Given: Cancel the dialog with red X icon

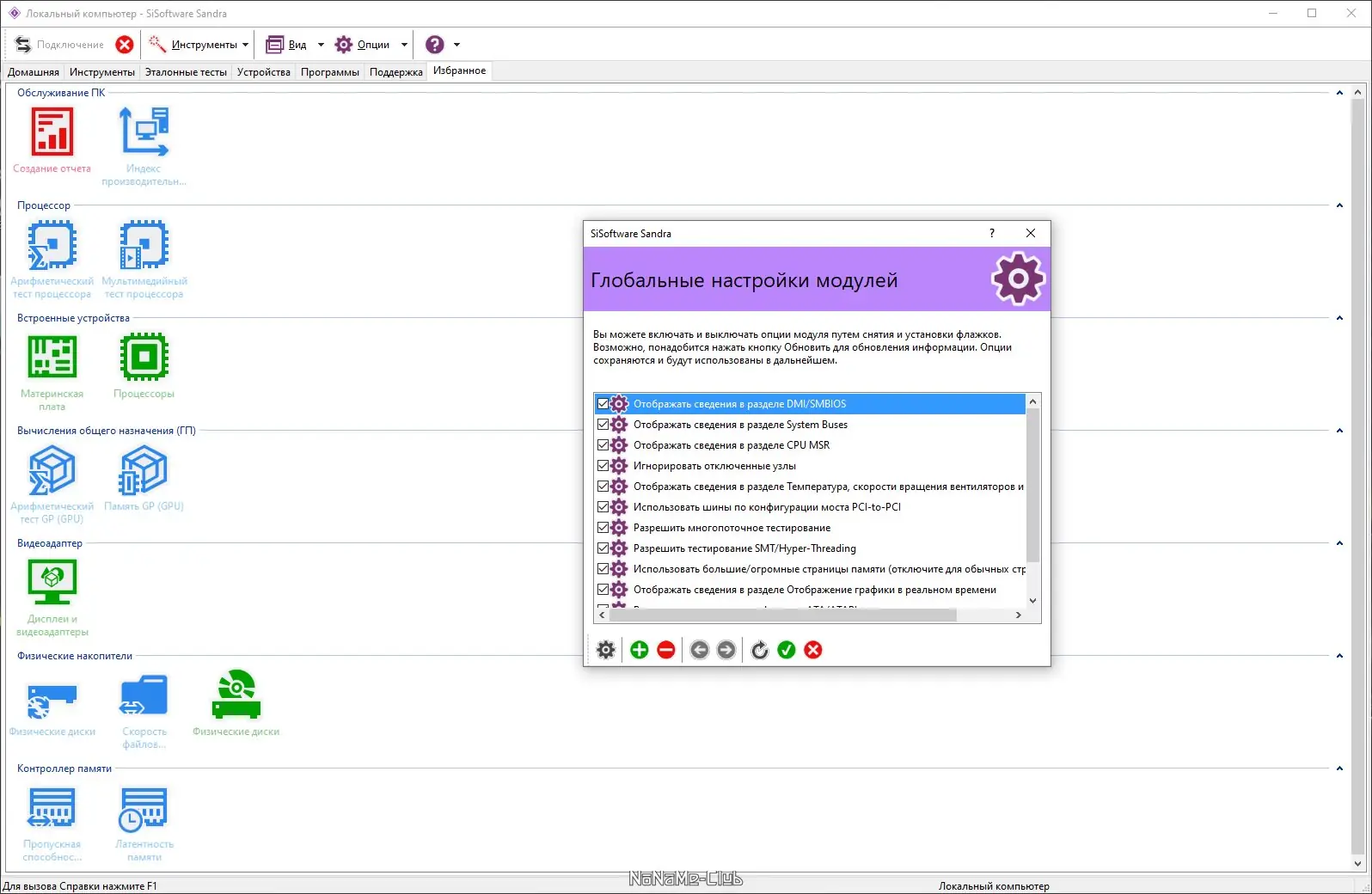Looking at the screenshot, I should pyautogui.click(x=813, y=650).
